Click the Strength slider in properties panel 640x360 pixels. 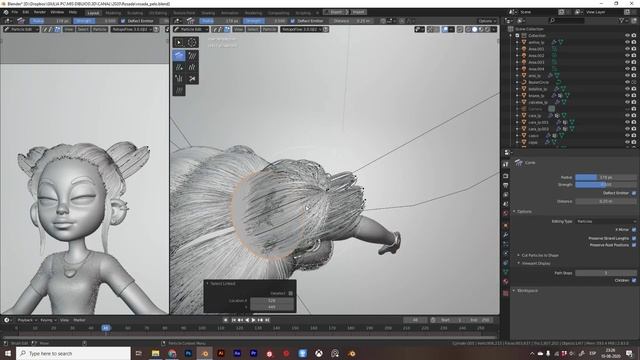(x=606, y=184)
